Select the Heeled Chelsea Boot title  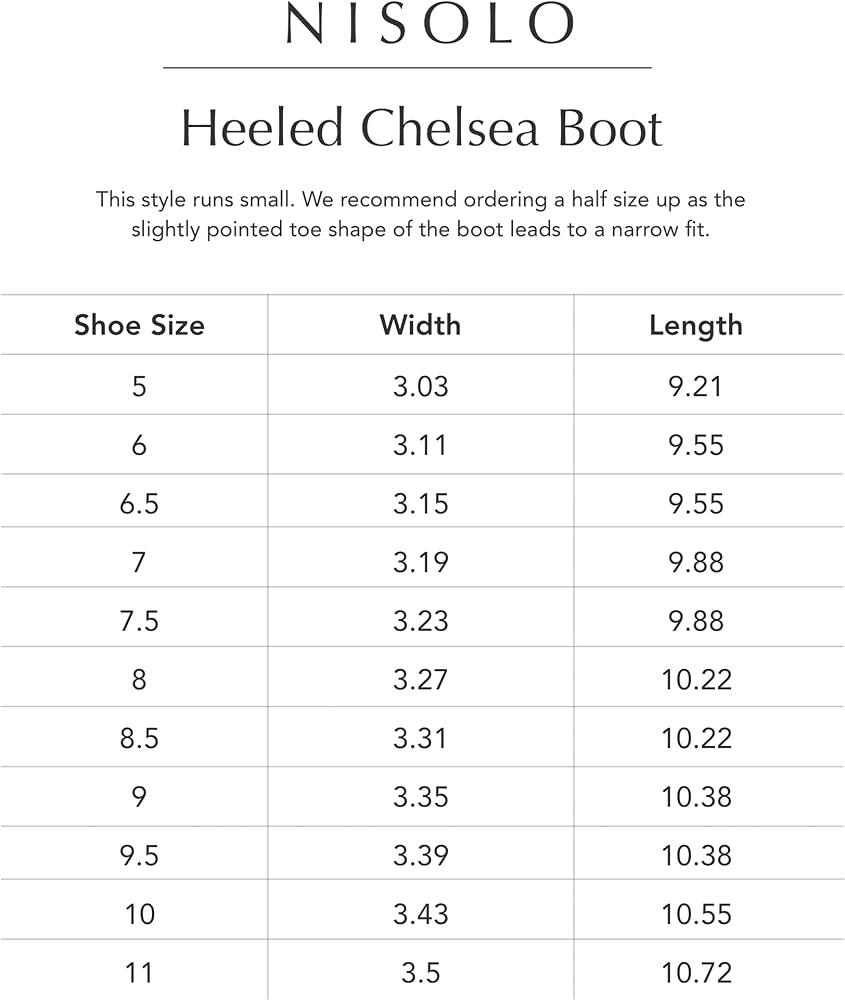(x=422, y=128)
